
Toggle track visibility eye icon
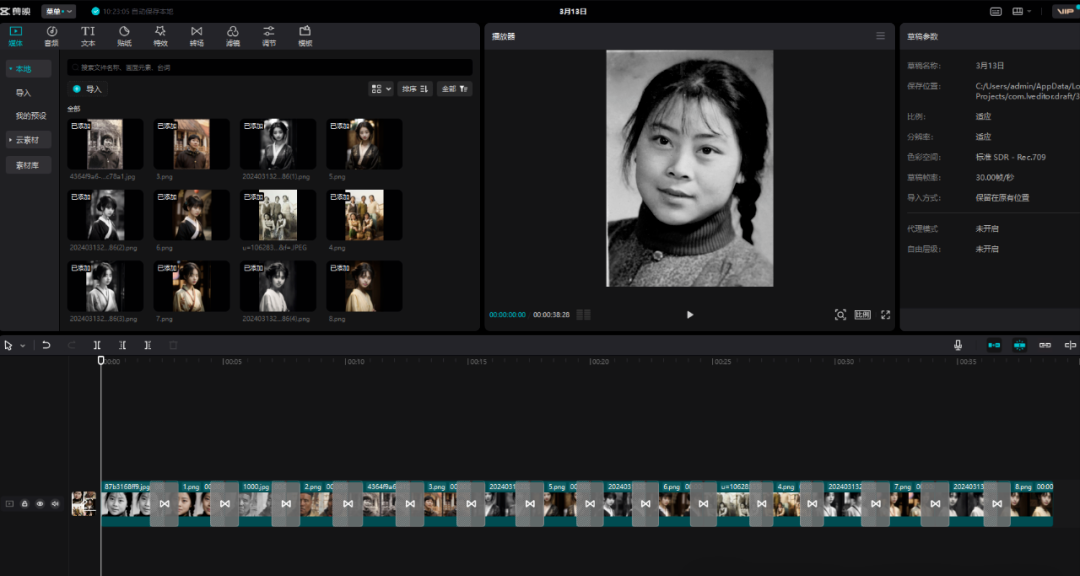40,504
